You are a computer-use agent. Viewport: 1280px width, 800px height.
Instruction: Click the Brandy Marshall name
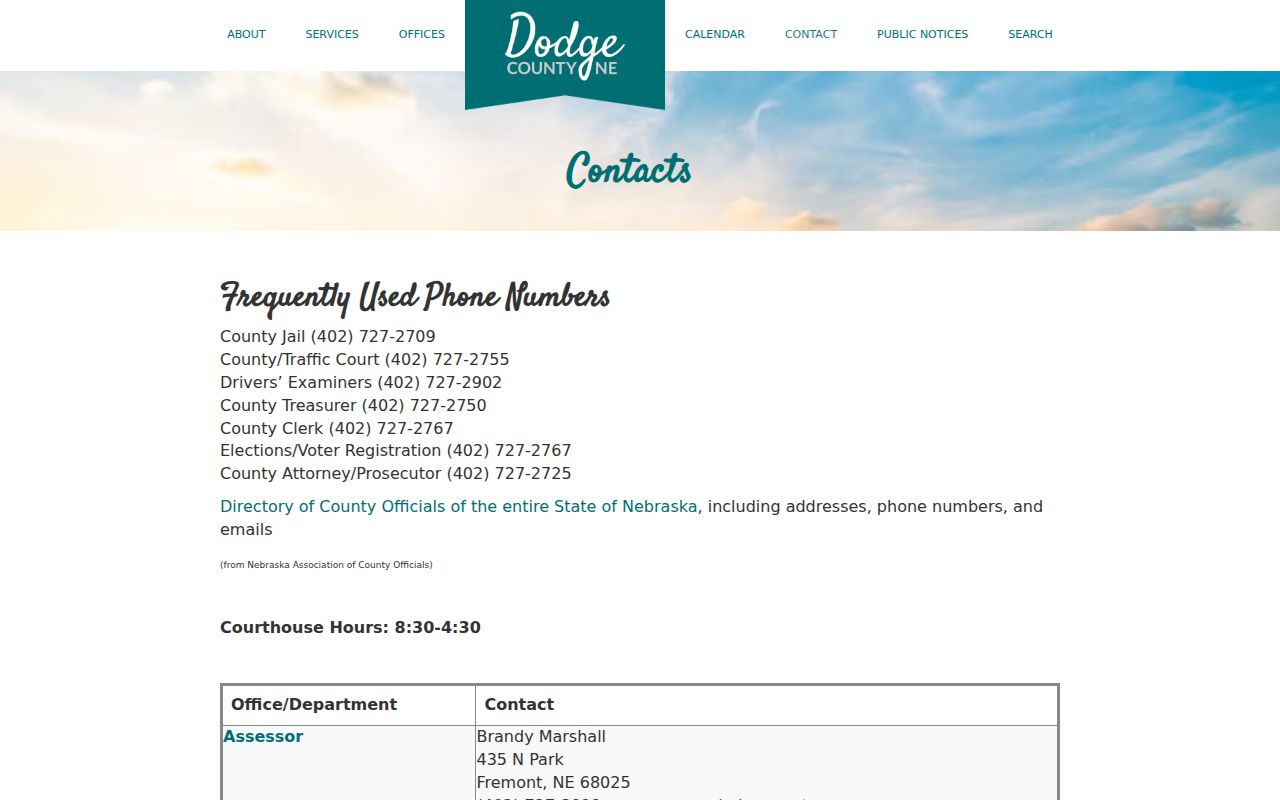point(541,737)
